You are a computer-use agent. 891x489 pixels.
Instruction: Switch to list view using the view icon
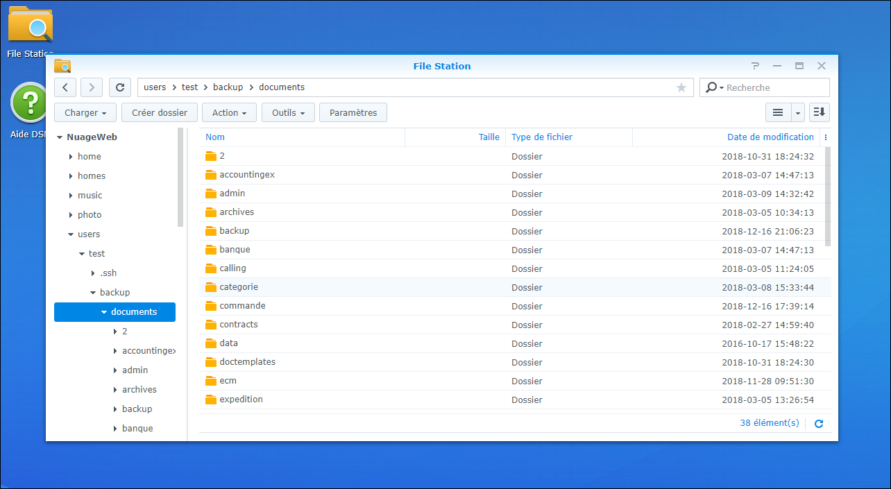click(778, 112)
